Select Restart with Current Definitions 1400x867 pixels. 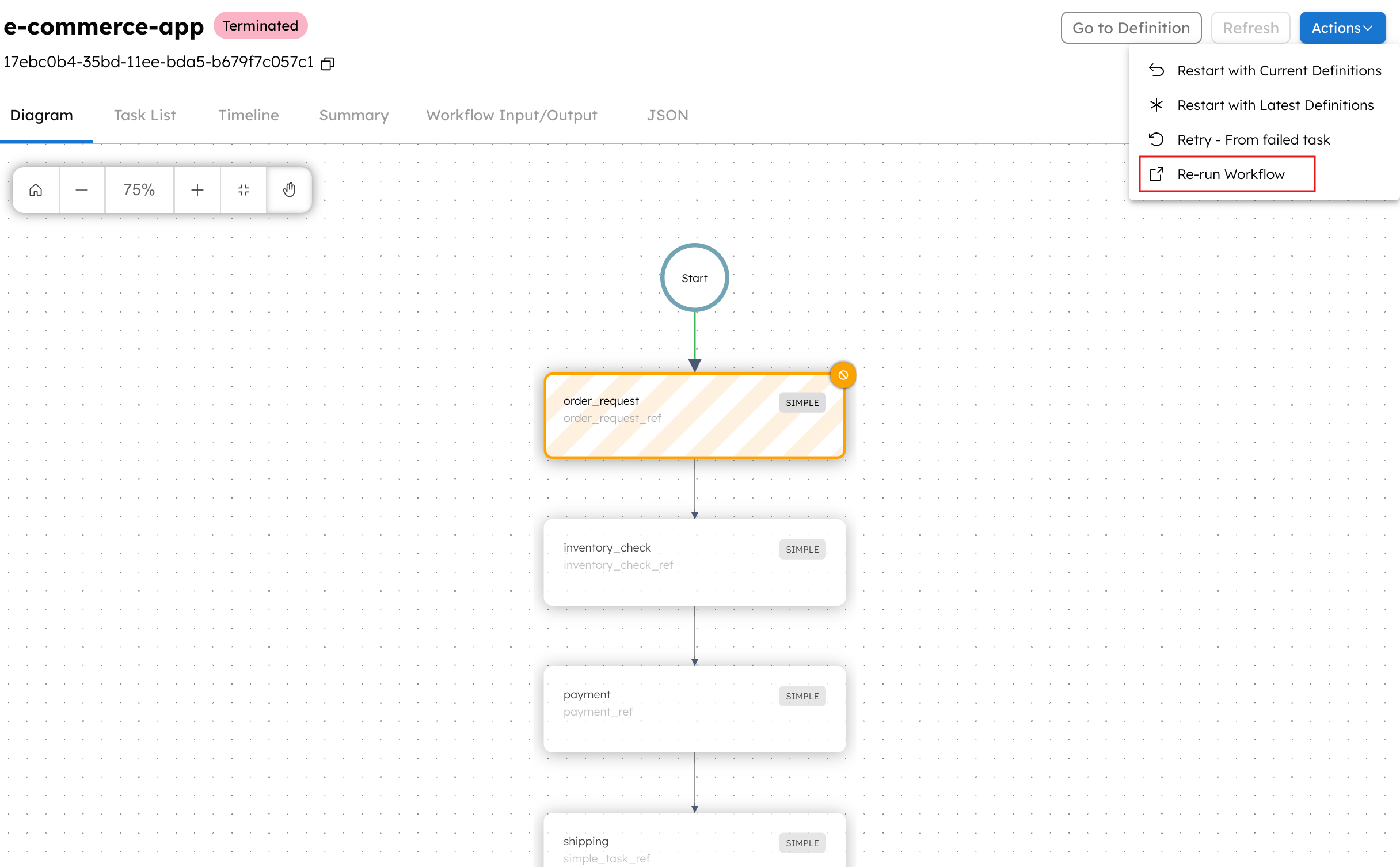point(1265,70)
